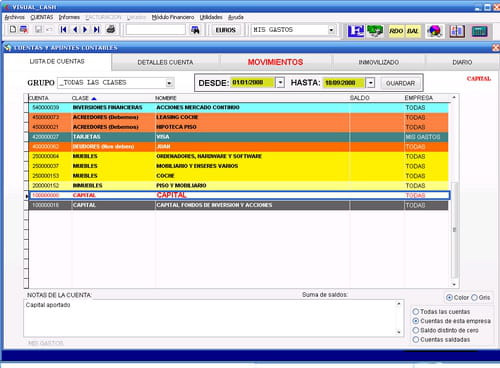
Task: Switch to the INMOVILIZADO tab
Action: click(379, 62)
